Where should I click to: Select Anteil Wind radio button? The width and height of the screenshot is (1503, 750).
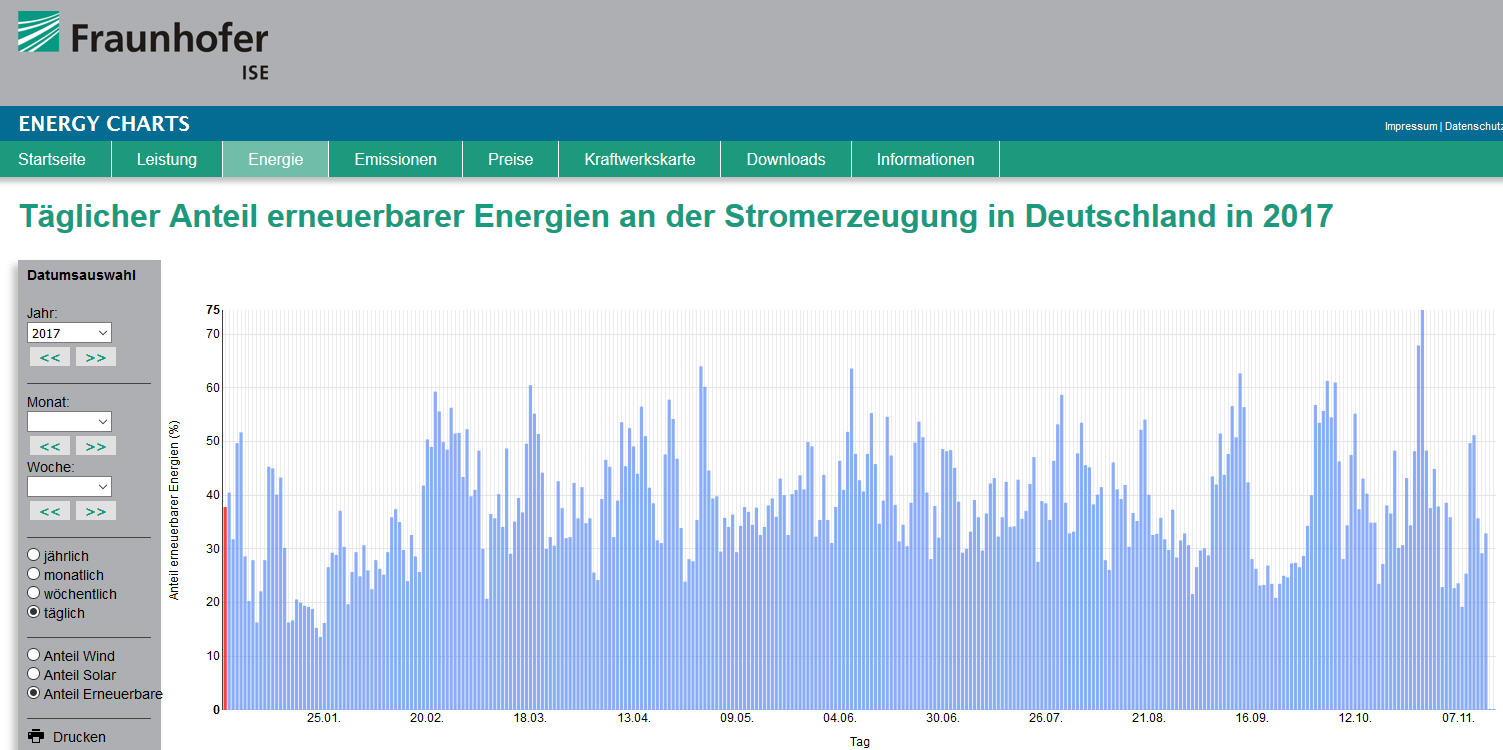tap(34, 655)
